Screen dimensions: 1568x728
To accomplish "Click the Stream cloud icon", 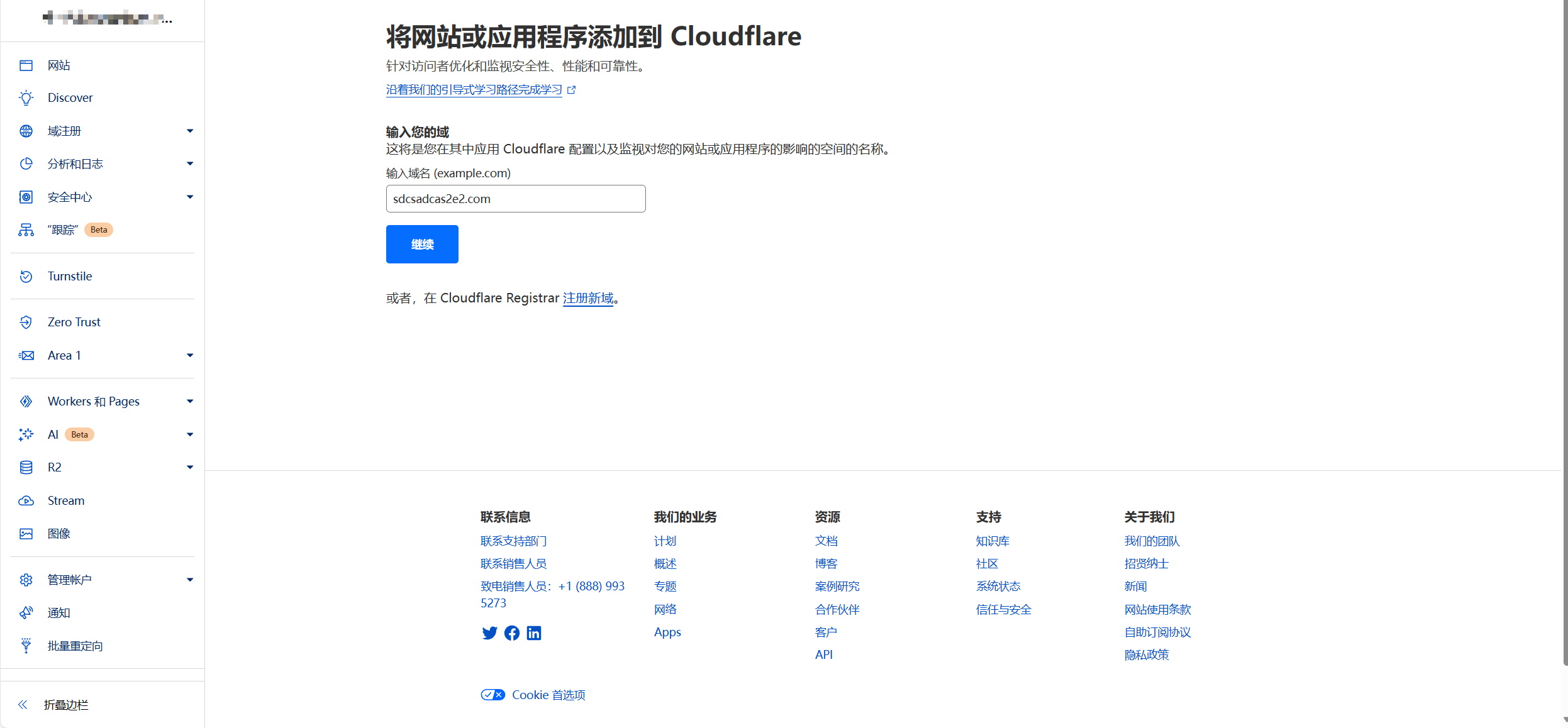I will (26, 501).
